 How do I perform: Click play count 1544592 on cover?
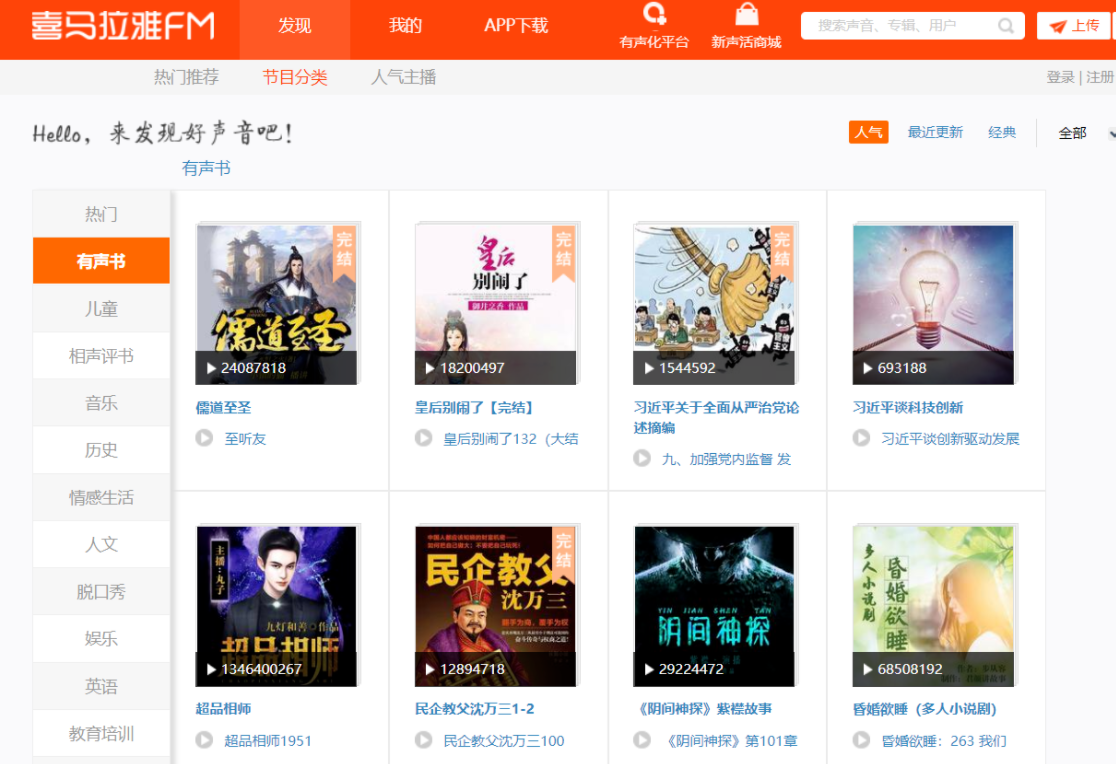pyautogui.click(x=680, y=368)
